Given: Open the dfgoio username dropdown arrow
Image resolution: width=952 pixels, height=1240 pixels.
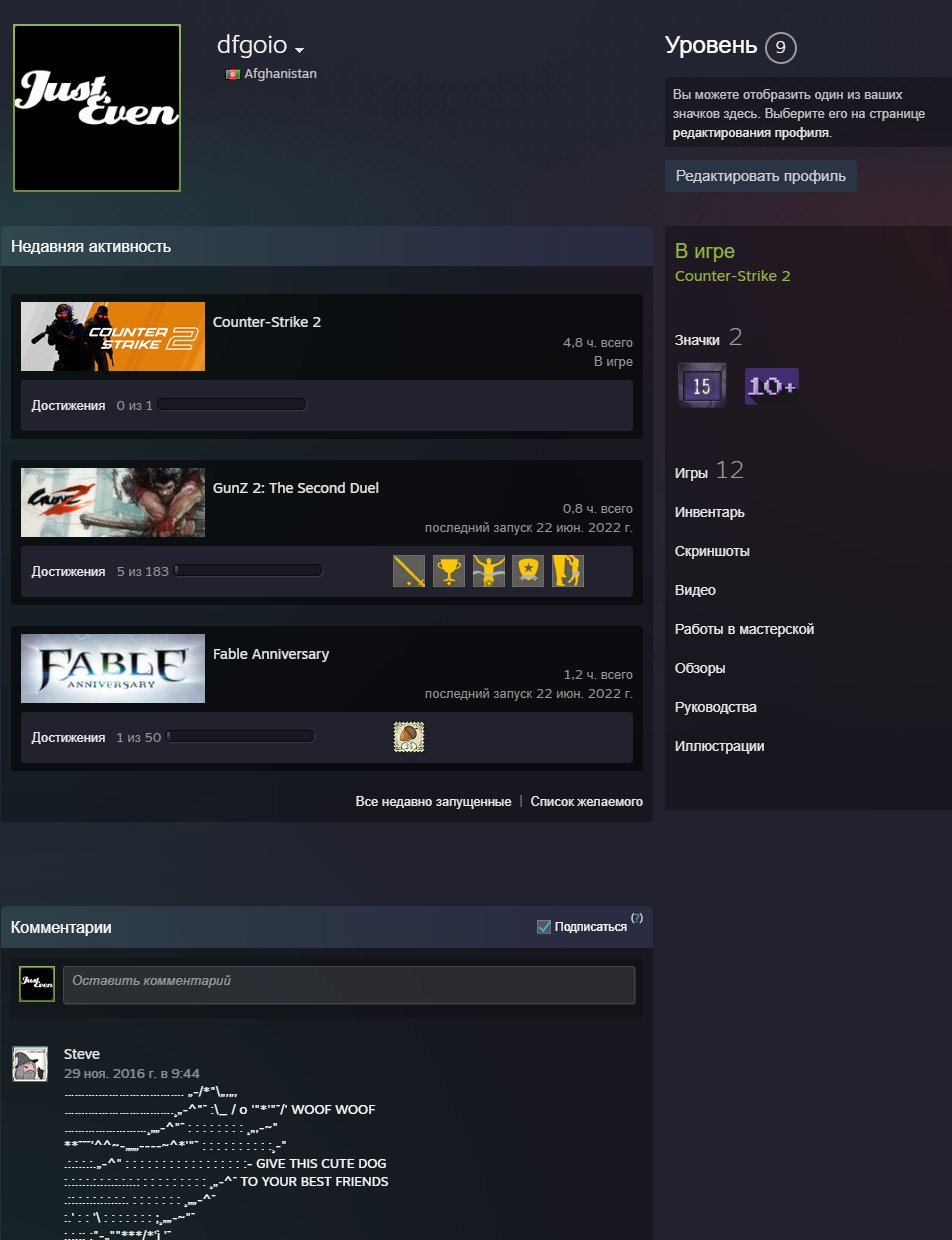Looking at the screenshot, I should [x=299, y=49].
